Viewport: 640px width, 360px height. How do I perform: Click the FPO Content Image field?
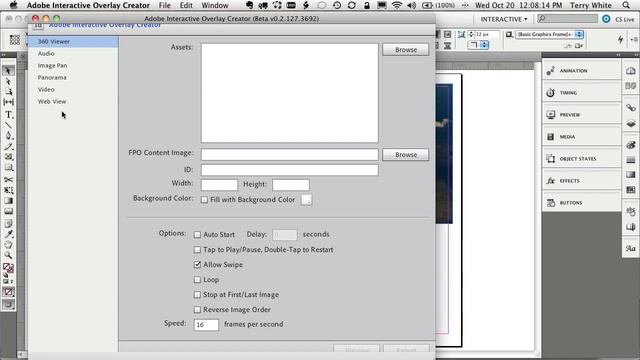point(289,155)
